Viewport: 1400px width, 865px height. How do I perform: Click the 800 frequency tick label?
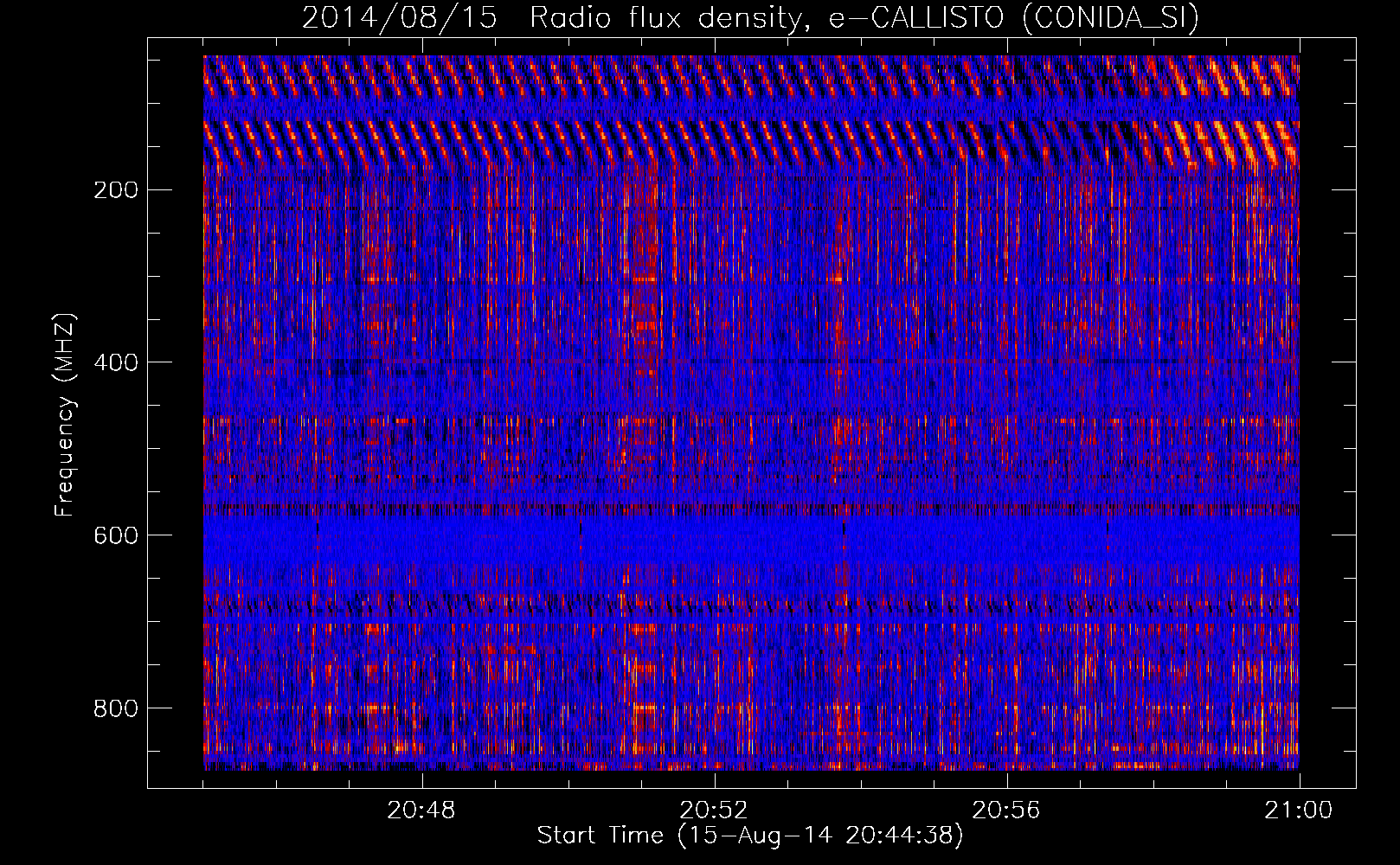click(115, 708)
